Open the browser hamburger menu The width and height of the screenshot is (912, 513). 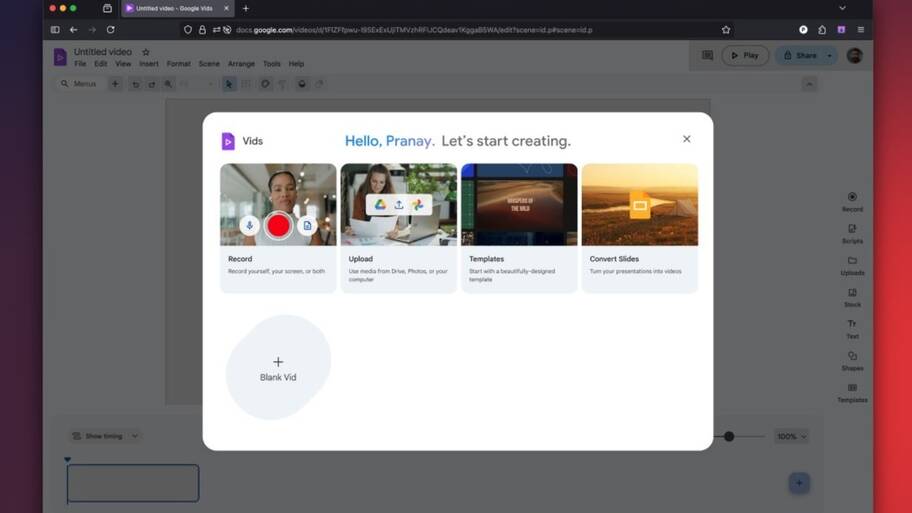click(x=861, y=30)
